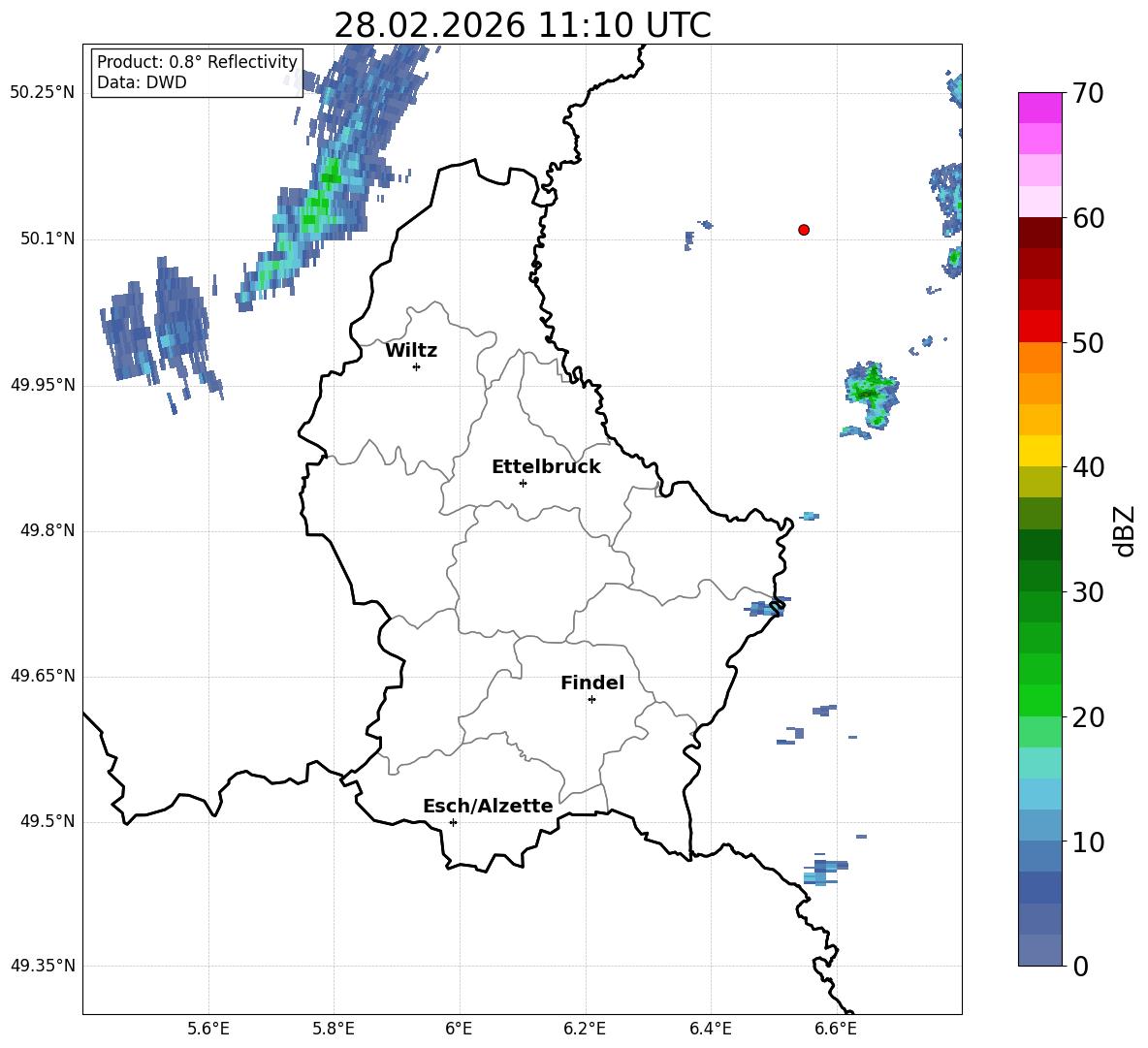Select the Esch/Alzette label
The width and height of the screenshot is (1148, 1048).
point(488,806)
